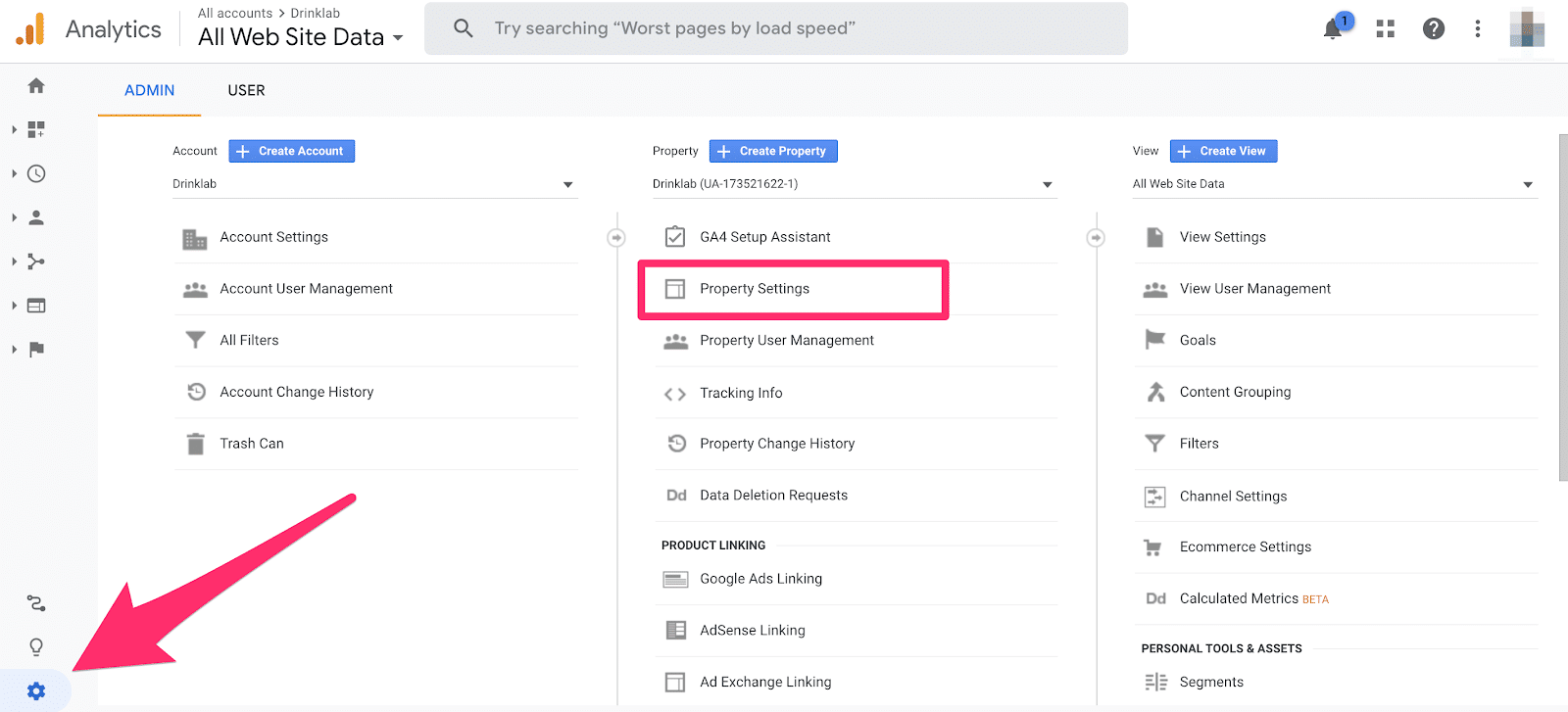Open the three-dot more options menu
Screen dimensions: 1568x712
pos(1478,28)
